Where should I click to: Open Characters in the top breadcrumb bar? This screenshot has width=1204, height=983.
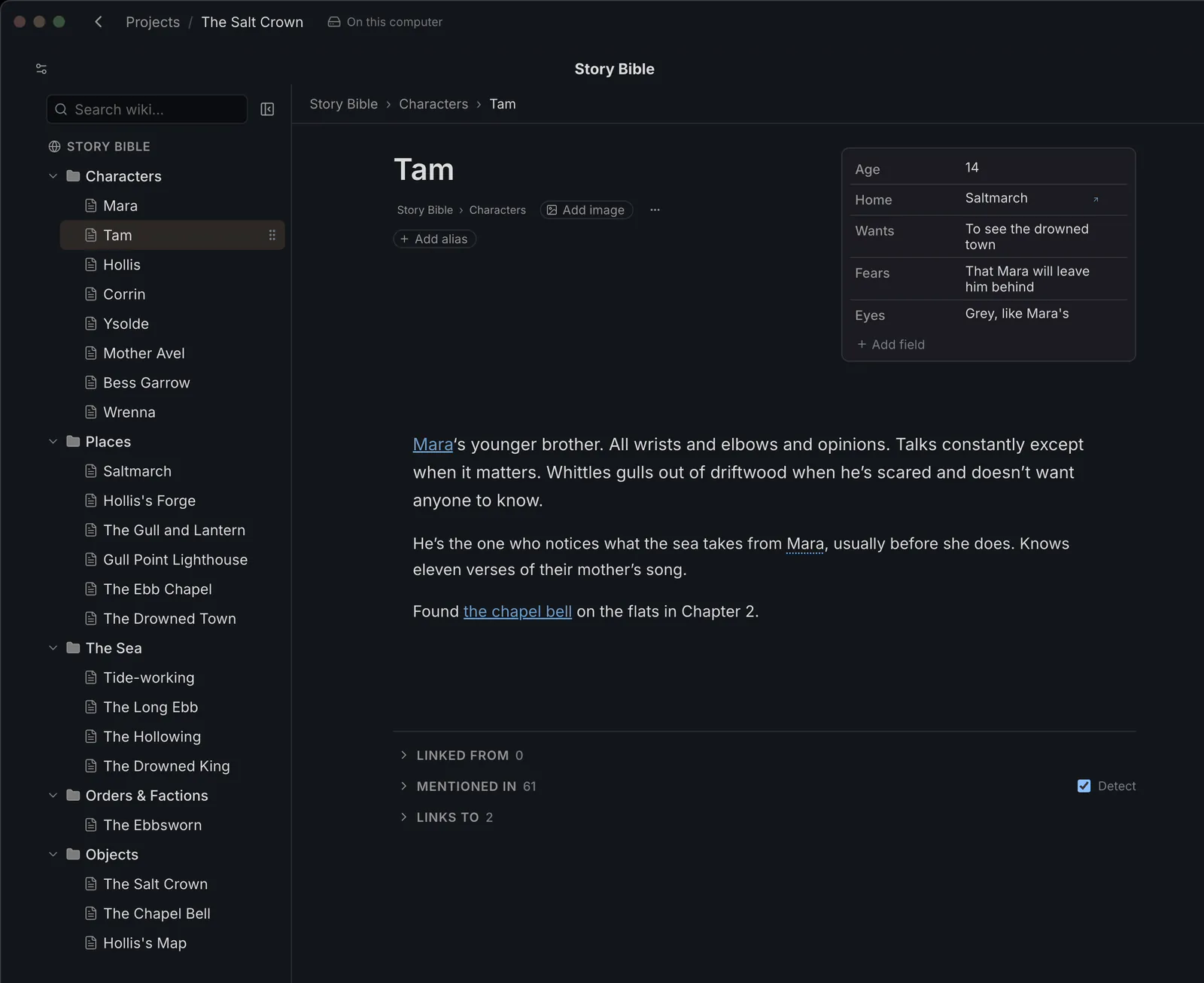tap(433, 104)
